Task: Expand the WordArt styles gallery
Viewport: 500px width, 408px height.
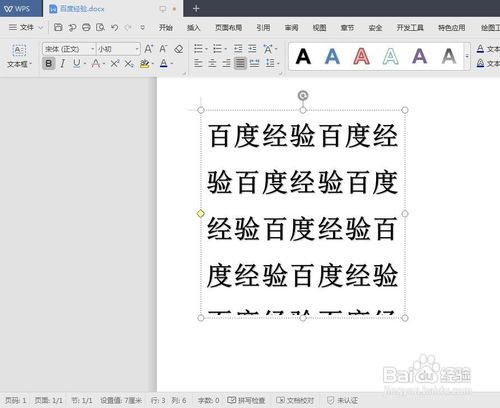Action: [467, 56]
